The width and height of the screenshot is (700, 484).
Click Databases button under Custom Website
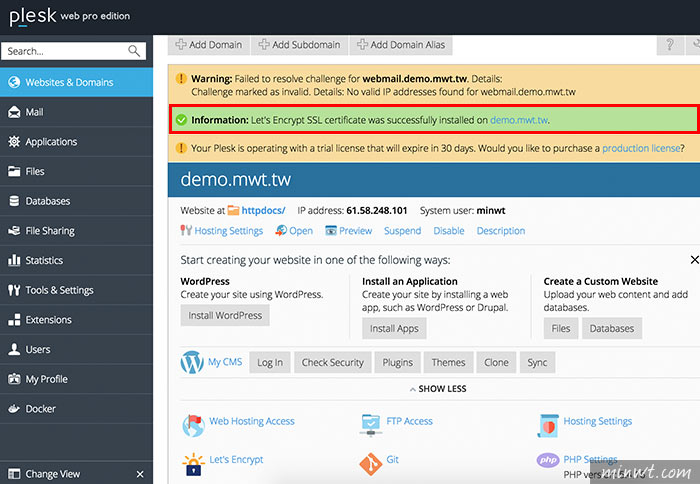pyautogui.click(x=612, y=329)
